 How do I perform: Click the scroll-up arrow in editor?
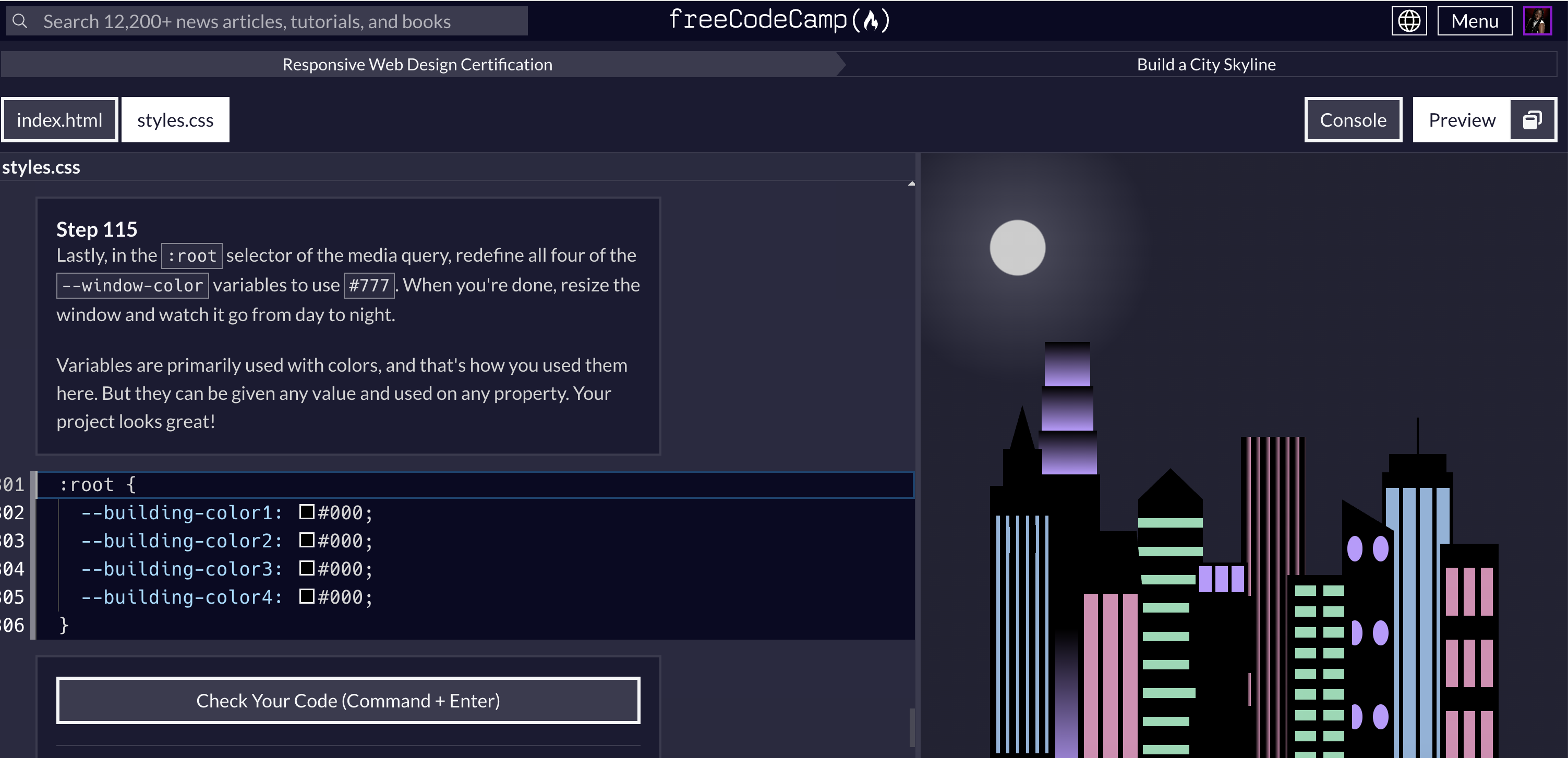(x=911, y=184)
